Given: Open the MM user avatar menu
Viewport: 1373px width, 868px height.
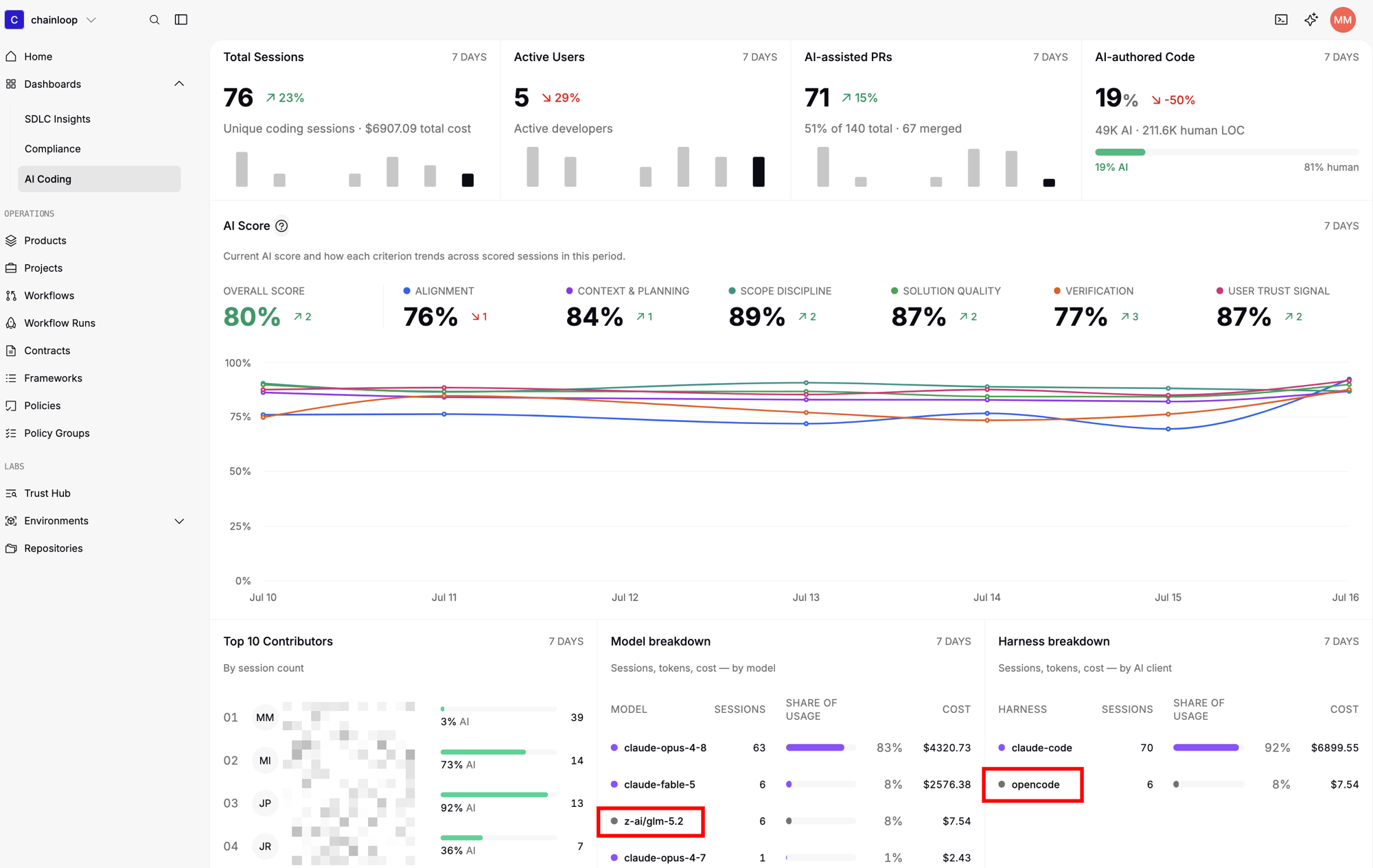Looking at the screenshot, I should (x=1343, y=20).
